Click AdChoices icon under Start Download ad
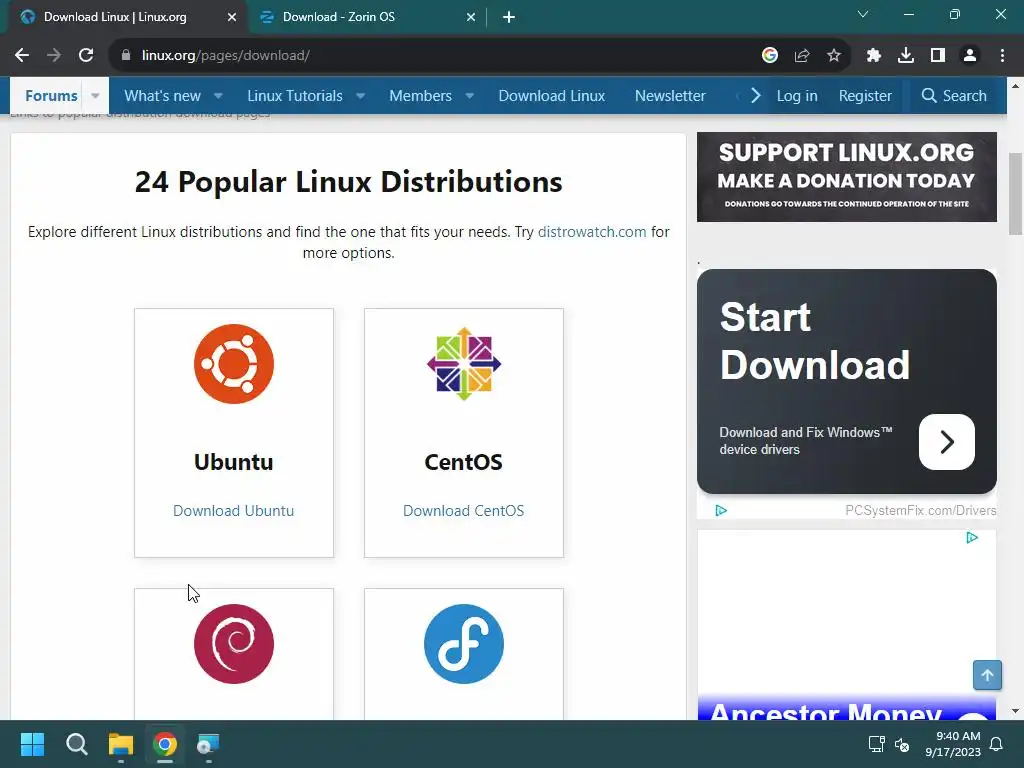The image size is (1024, 768). [x=721, y=511]
